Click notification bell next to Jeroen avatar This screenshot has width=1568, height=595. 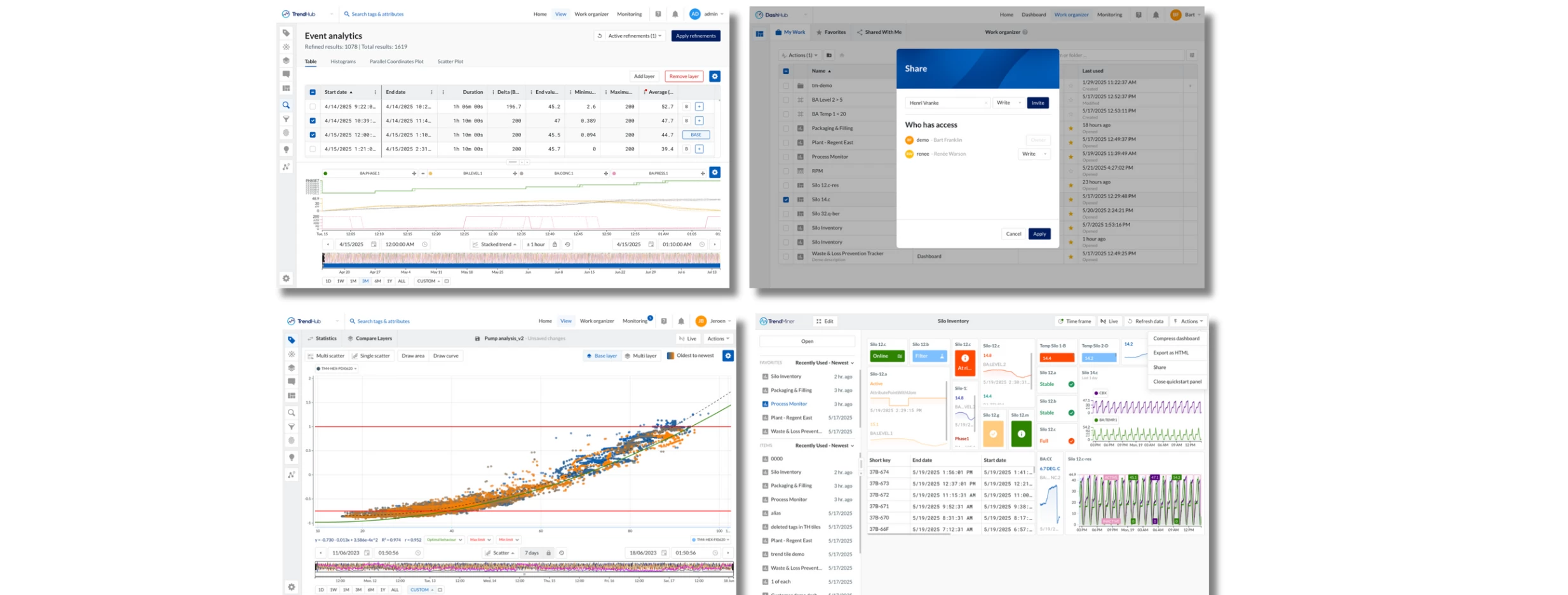(x=681, y=321)
